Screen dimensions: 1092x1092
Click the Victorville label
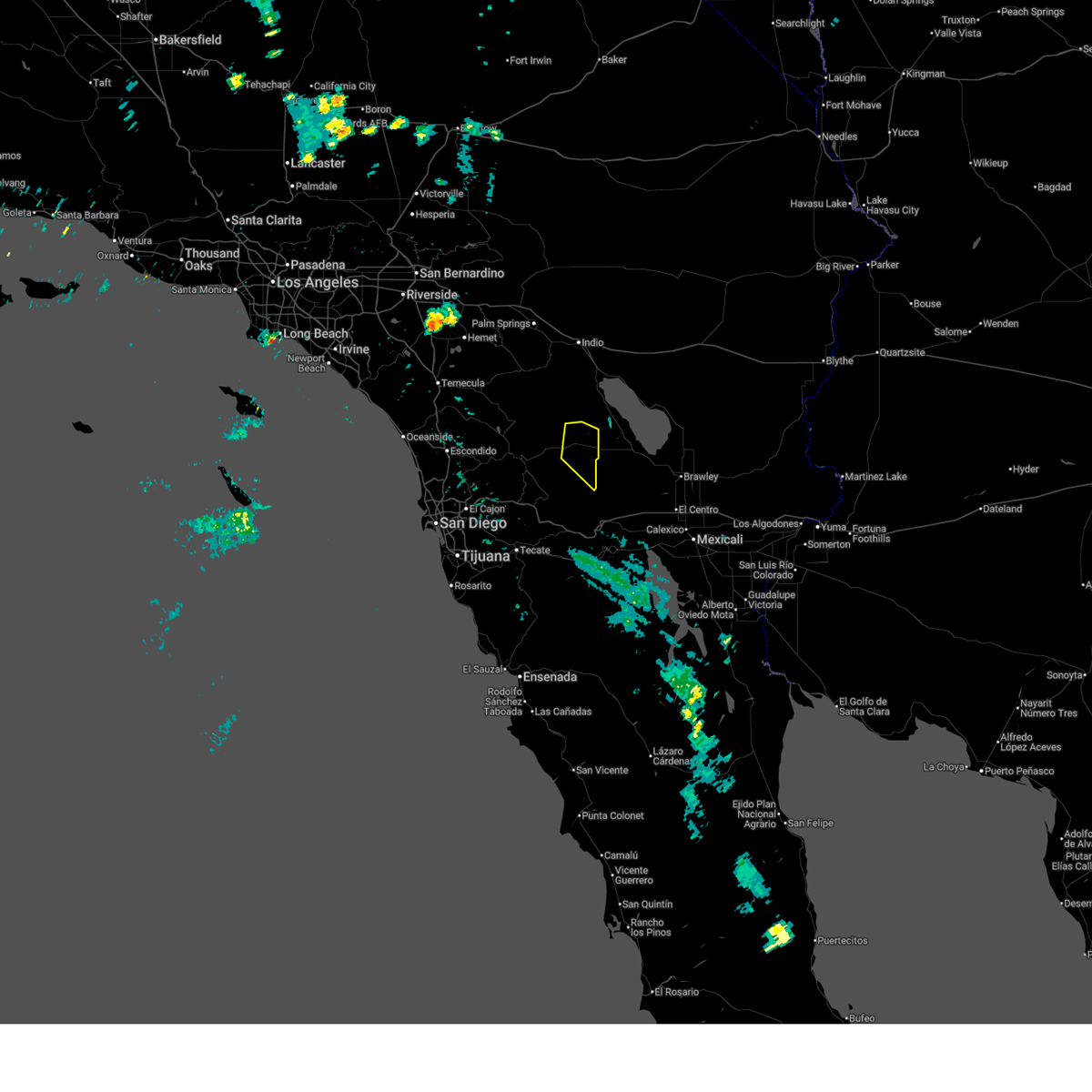coord(441,194)
